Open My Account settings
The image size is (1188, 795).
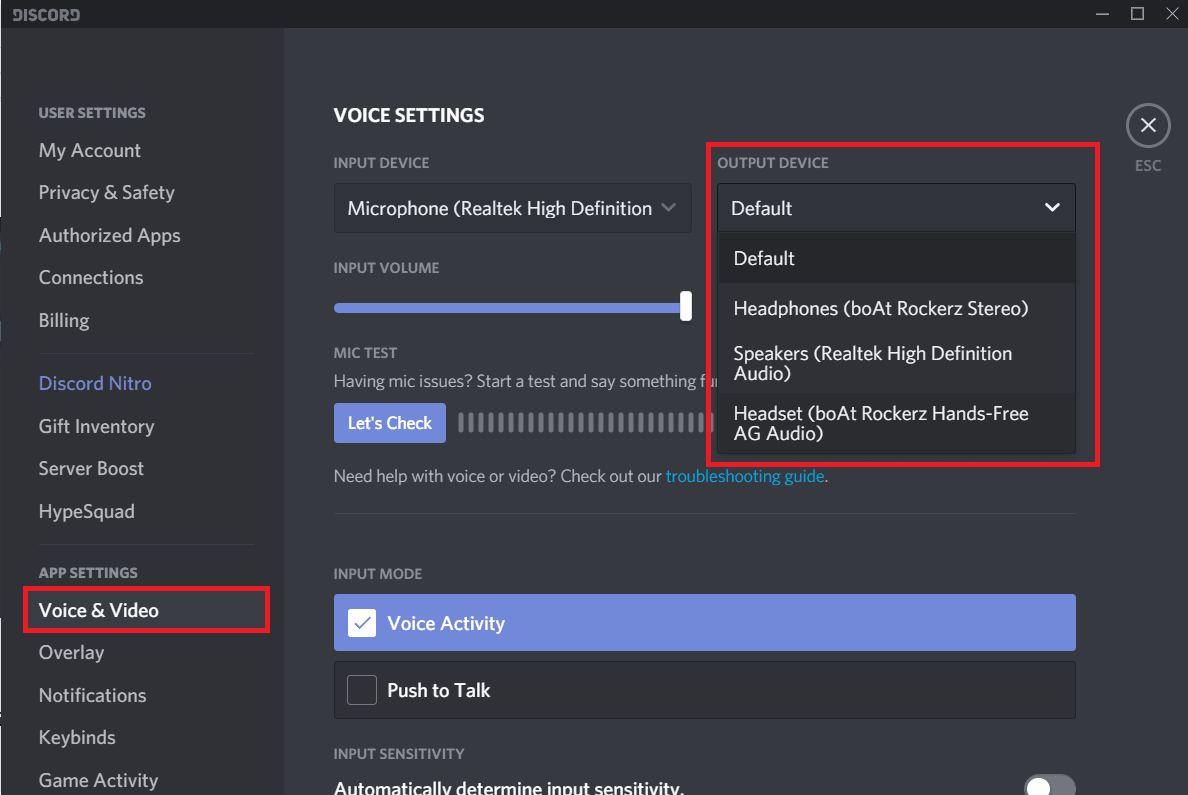click(89, 150)
